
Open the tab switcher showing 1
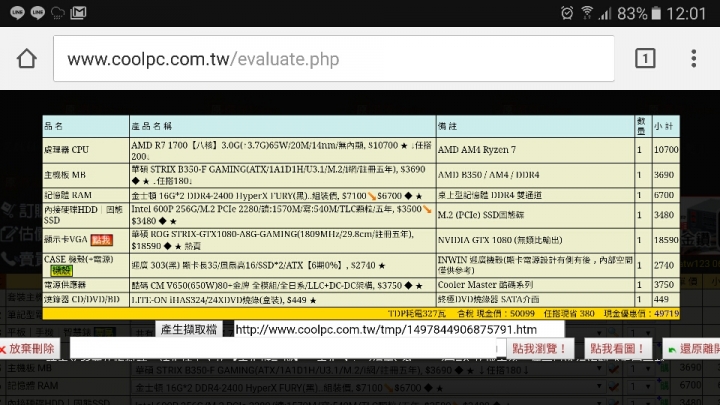coord(645,58)
